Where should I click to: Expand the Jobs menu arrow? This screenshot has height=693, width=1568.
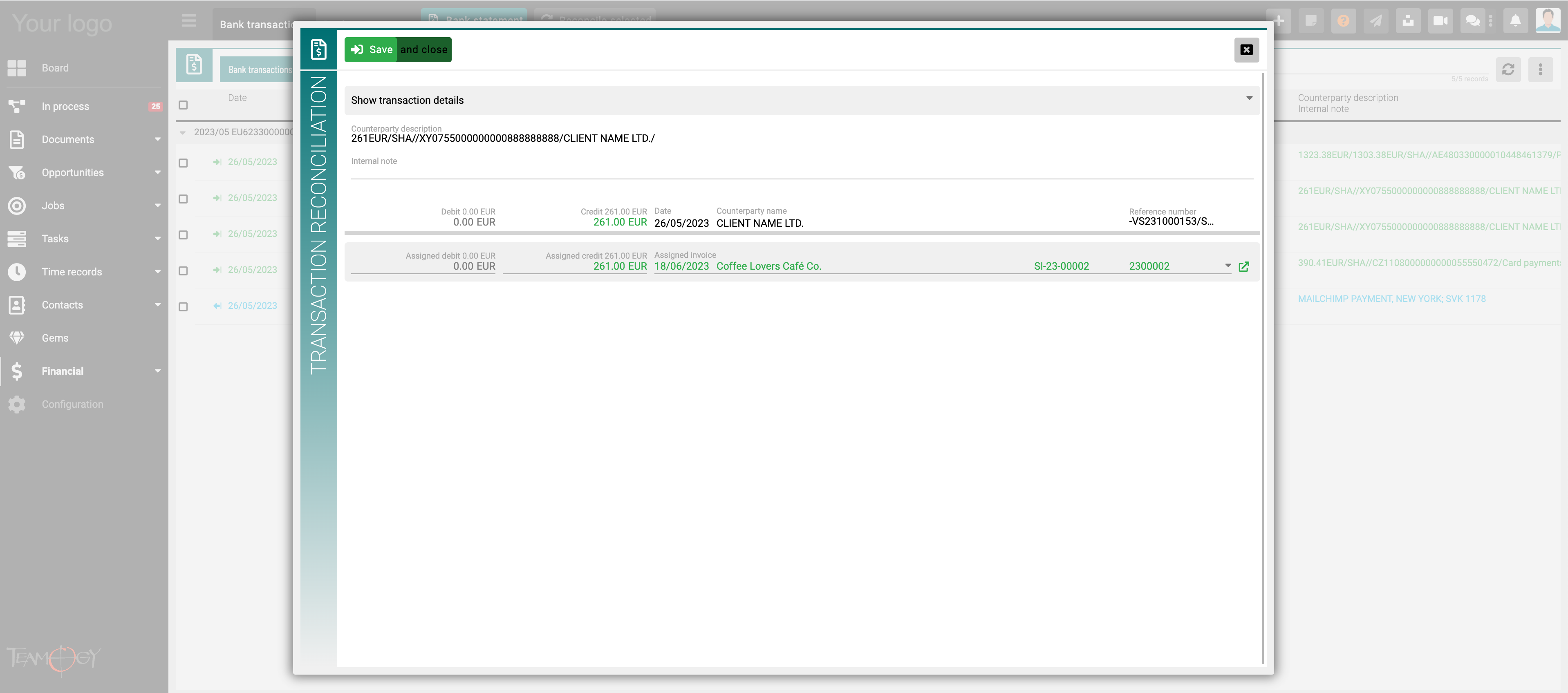click(158, 206)
